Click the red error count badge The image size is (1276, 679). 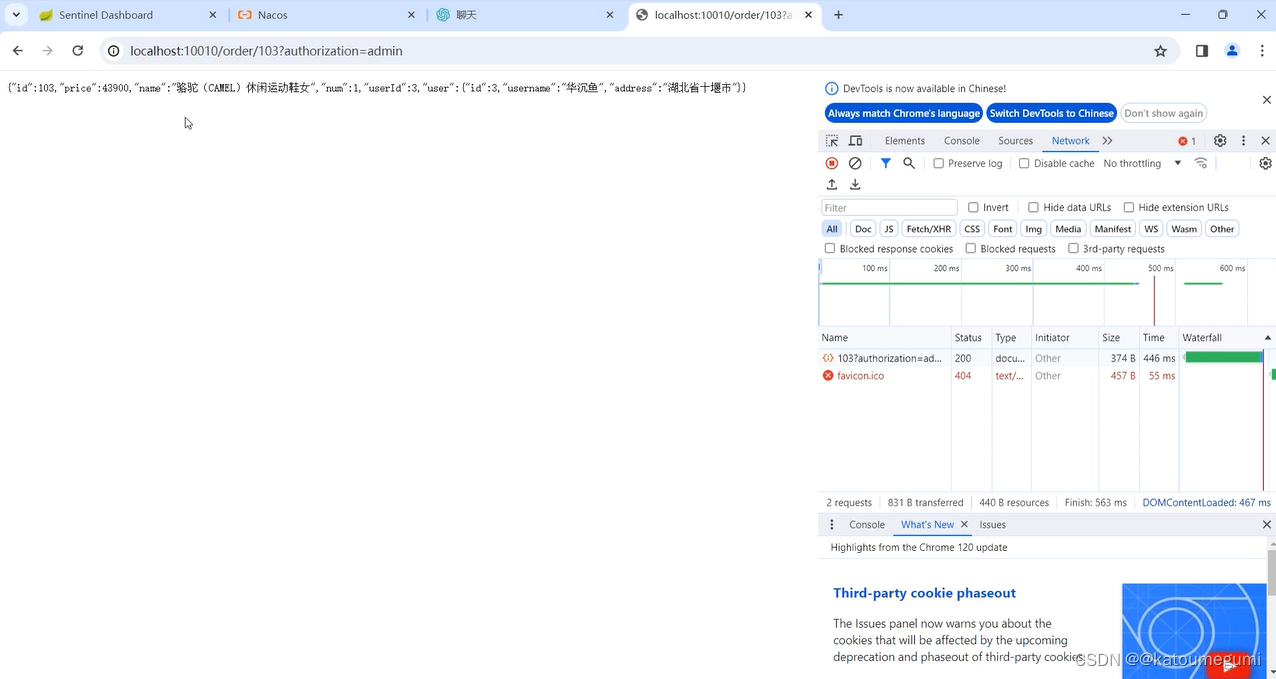coord(1187,141)
